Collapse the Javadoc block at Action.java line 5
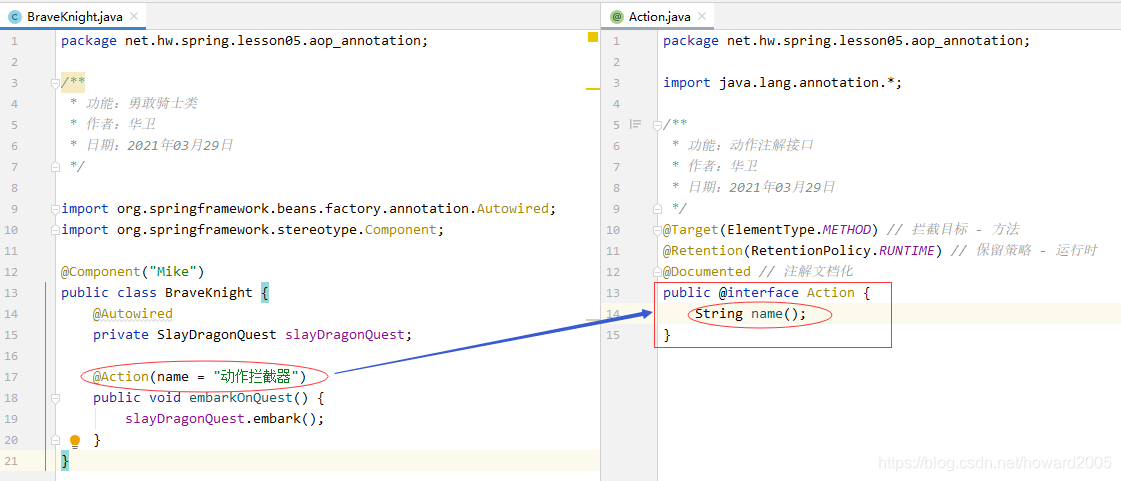1121x481 pixels. pyautogui.click(x=657, y=124)
